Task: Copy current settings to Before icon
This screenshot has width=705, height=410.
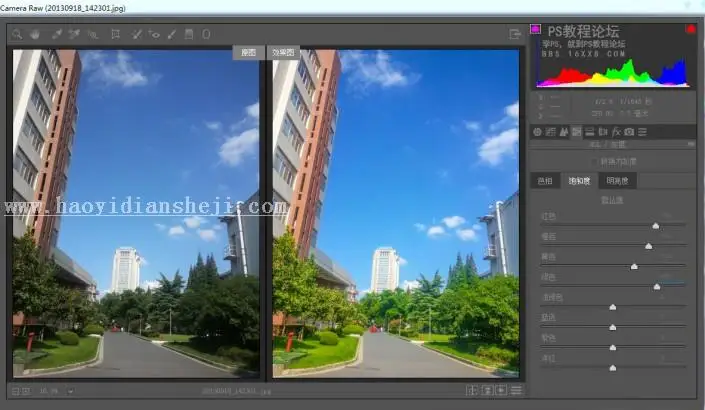Action: tap(501, 390)
